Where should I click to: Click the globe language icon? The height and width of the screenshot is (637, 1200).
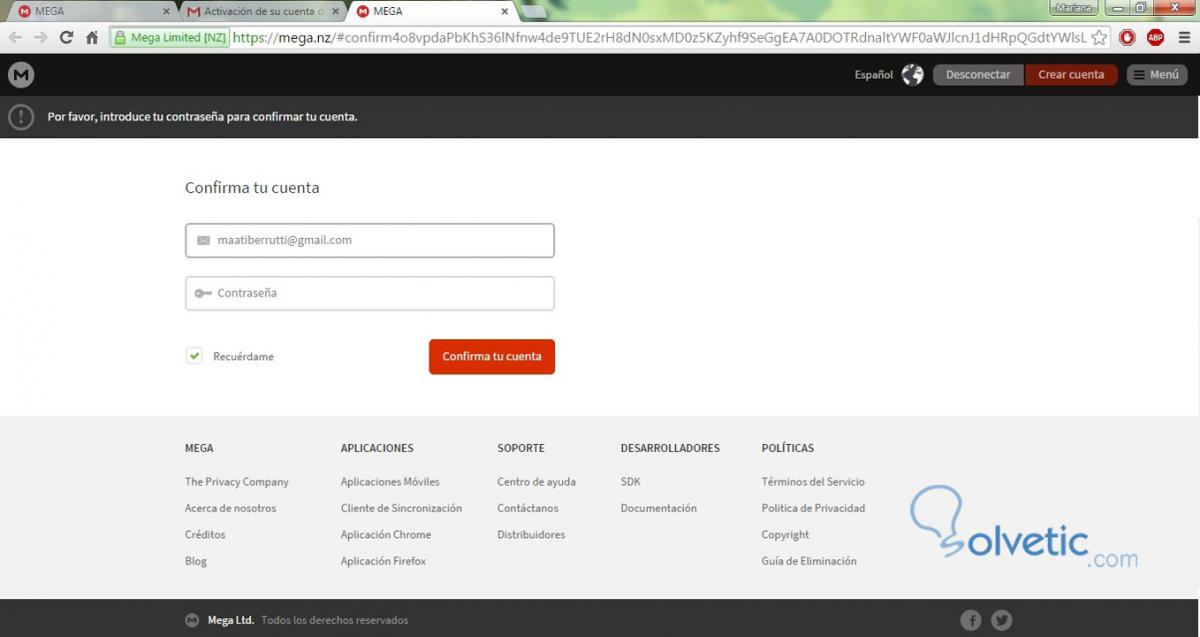[x=912, y=75]
